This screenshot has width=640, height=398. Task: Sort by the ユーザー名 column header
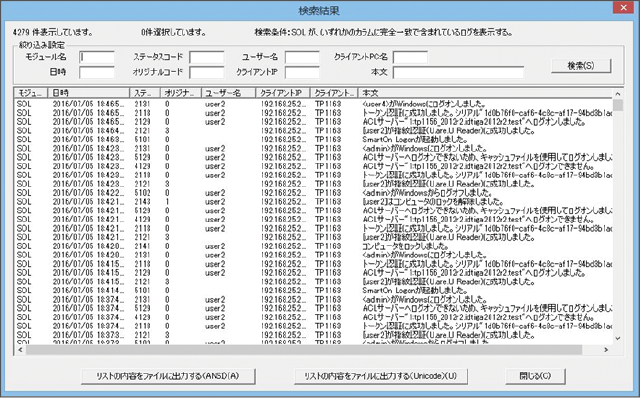coord(229,93)
